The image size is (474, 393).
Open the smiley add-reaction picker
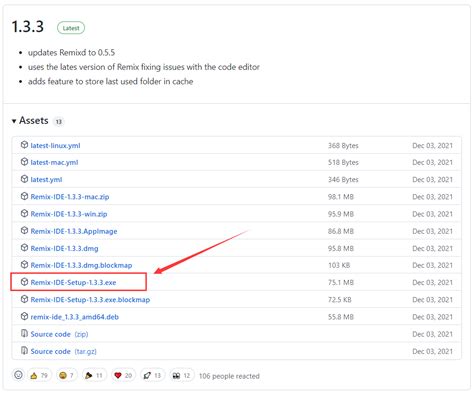point(18,375)
